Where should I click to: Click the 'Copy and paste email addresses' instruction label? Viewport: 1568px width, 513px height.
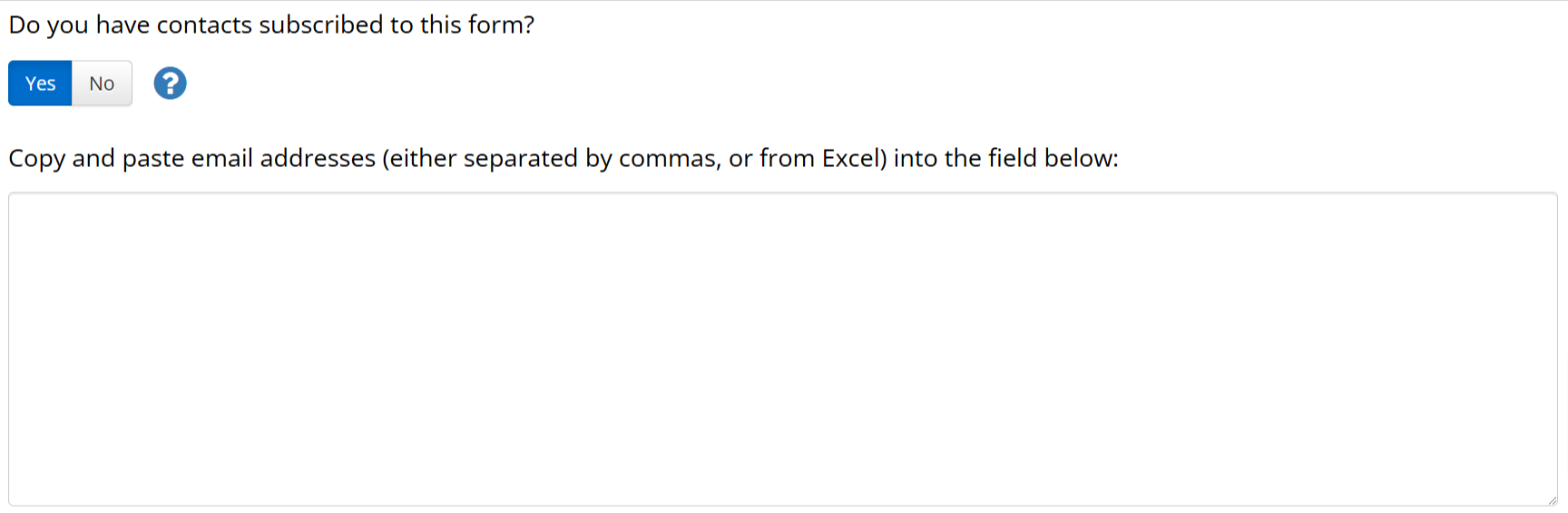pyautogui.click(x=563, y=159)
